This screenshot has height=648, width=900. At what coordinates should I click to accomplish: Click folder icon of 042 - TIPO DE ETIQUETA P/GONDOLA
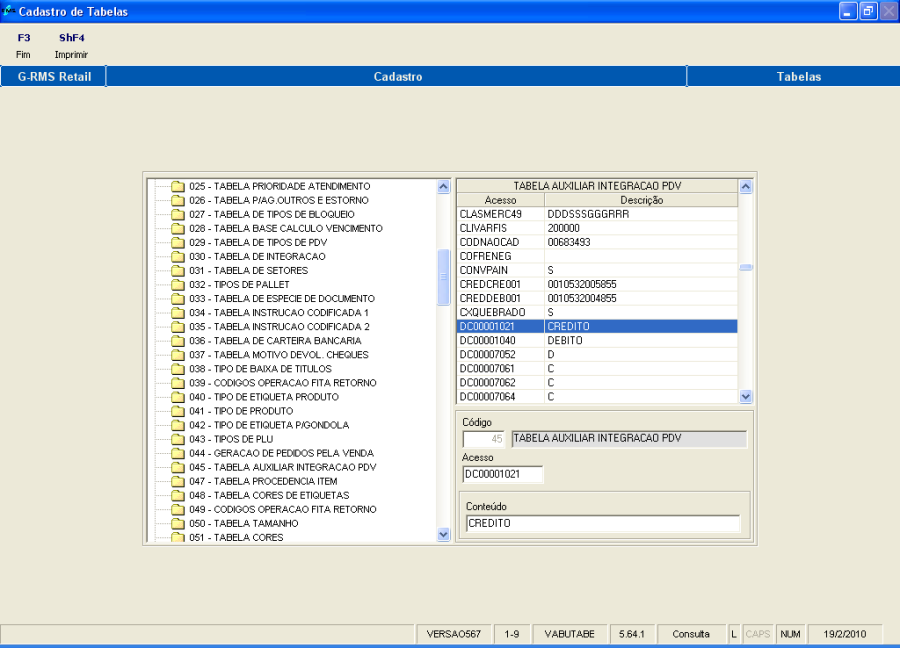pyautogui.click(x=178, y=425)
